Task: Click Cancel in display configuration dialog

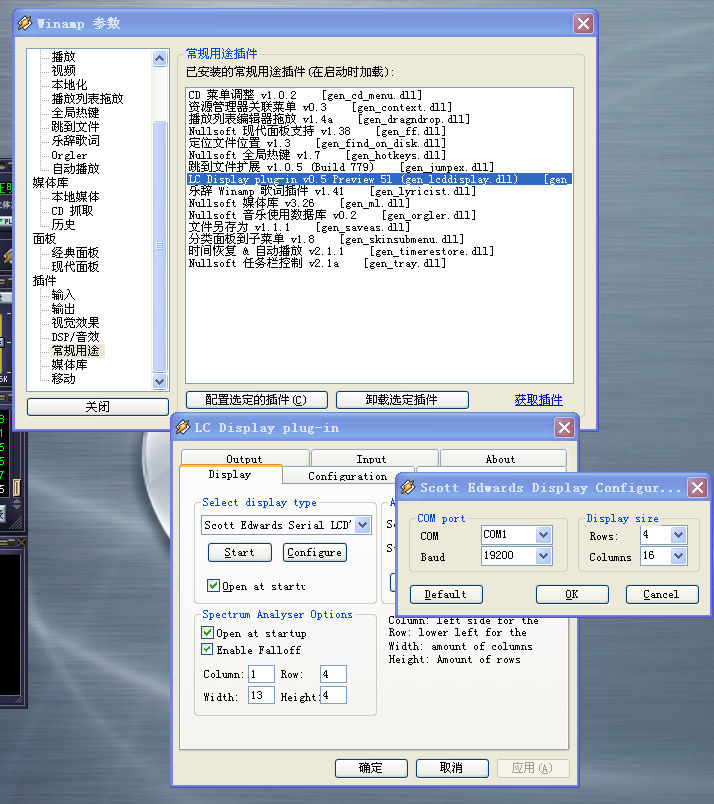Action: coord(662,594)
